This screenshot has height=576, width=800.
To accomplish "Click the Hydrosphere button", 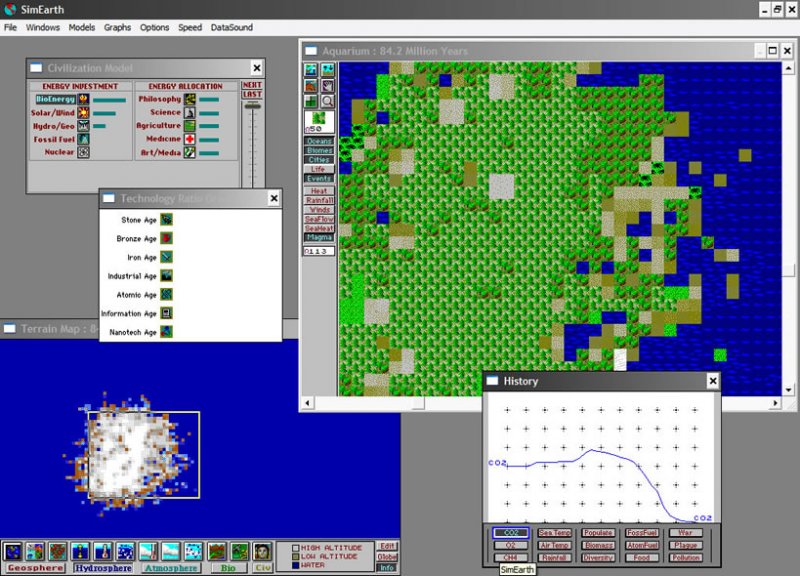I will [104, 568].
